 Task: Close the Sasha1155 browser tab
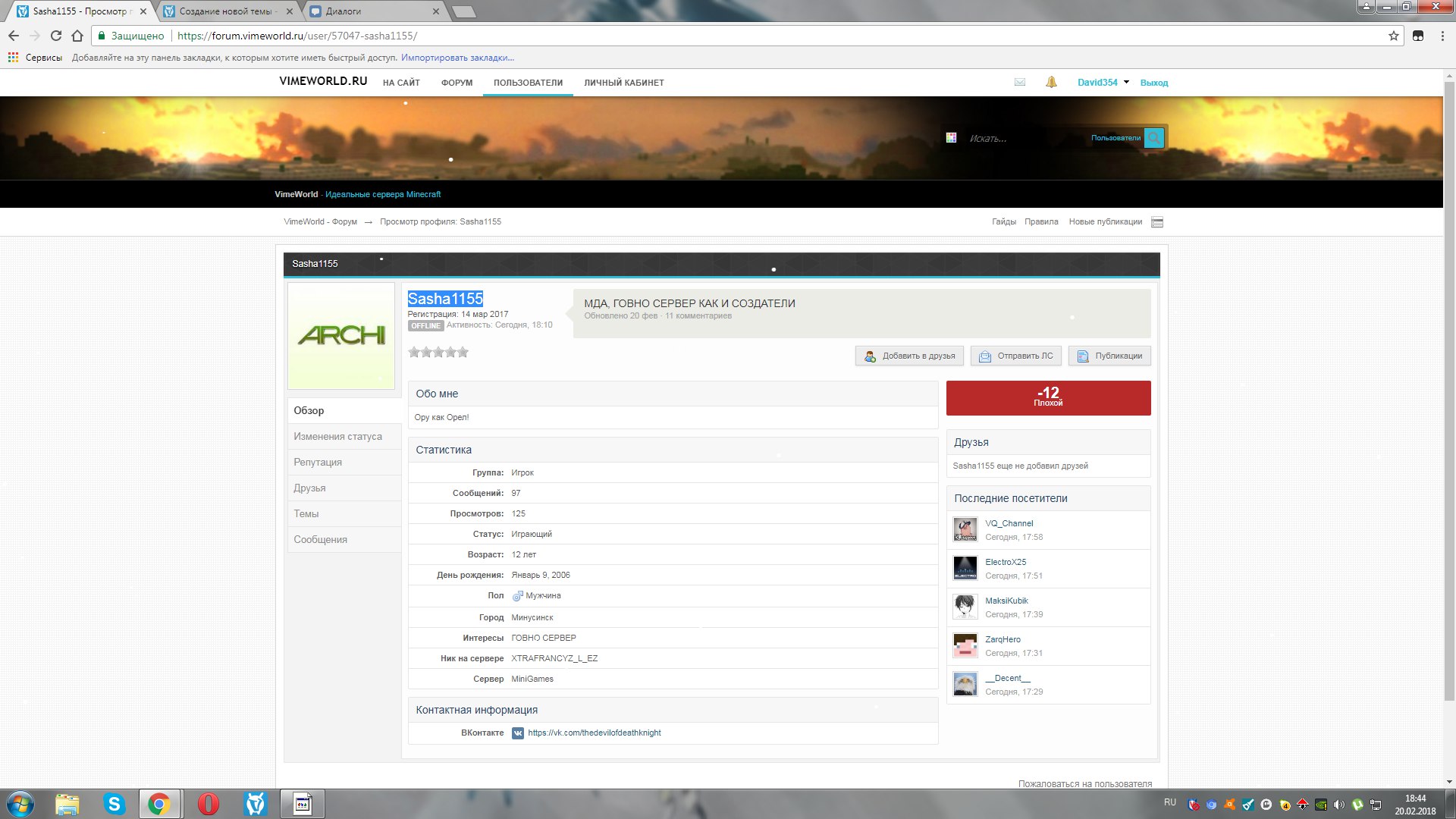[x=143, y=11]
